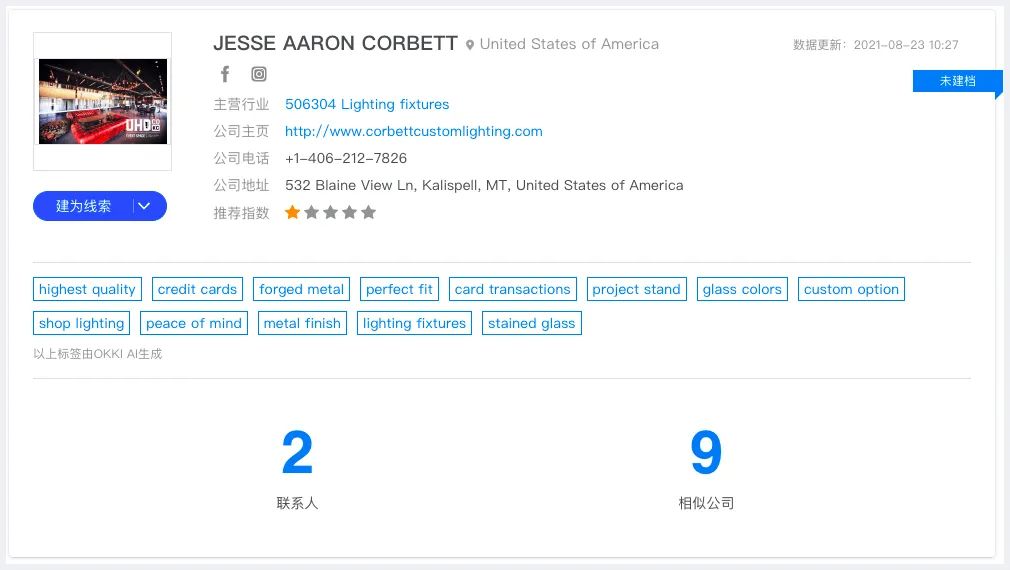Choose the 'custom option' tag
The width and height of the screenshot is (1010, 570).
851,290
